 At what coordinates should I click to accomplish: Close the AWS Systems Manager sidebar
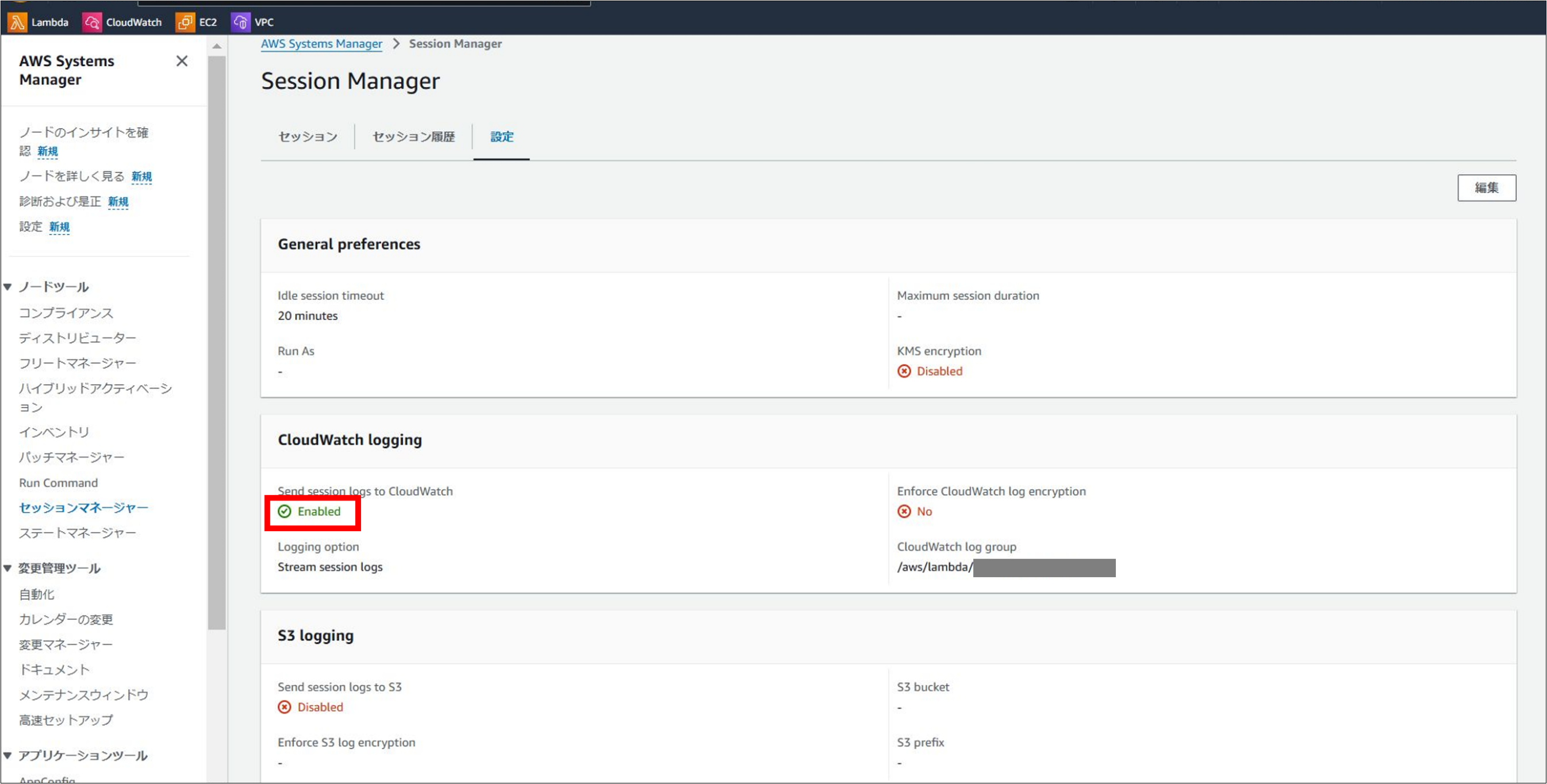coord(181,62)
